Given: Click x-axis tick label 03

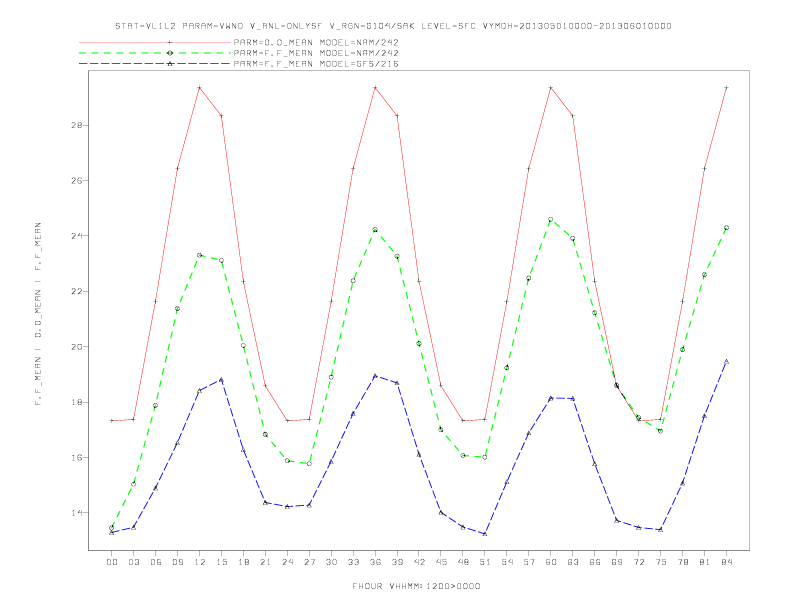Looking at the screenshot, I should pos(133,562).
